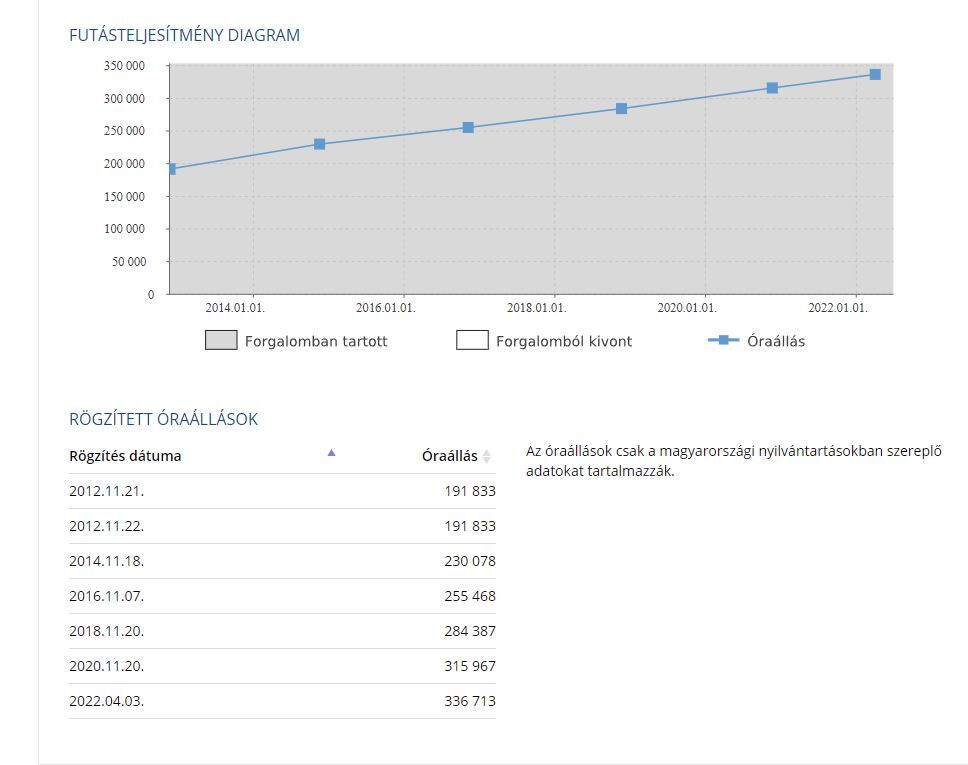Click the chart data point near 230 000
Image resolution: width=968 pixels, height=765 pixels.
click(320, 144)
